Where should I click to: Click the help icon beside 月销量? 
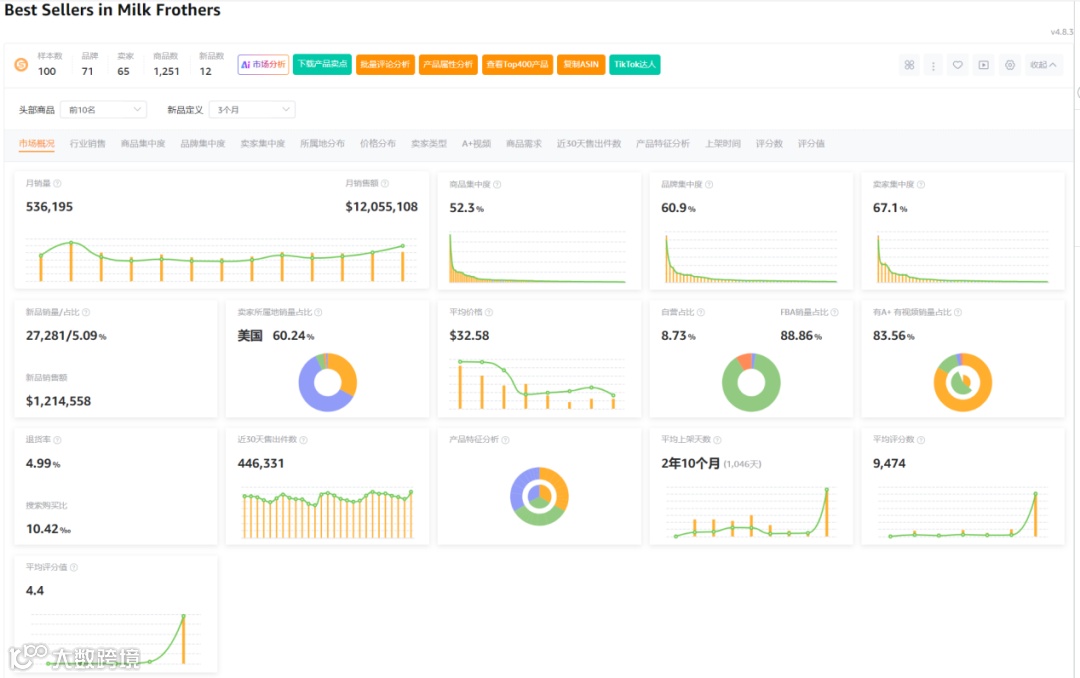coord(58,183)
